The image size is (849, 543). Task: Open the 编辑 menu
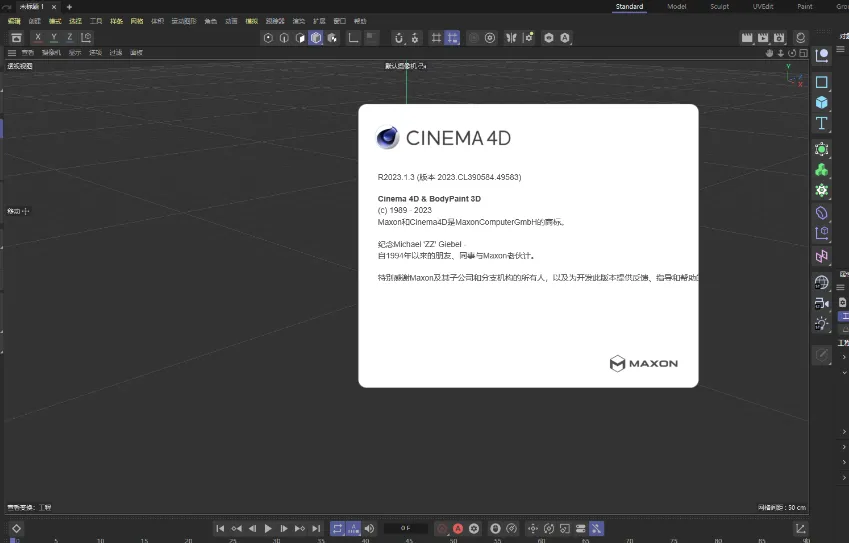14,21
